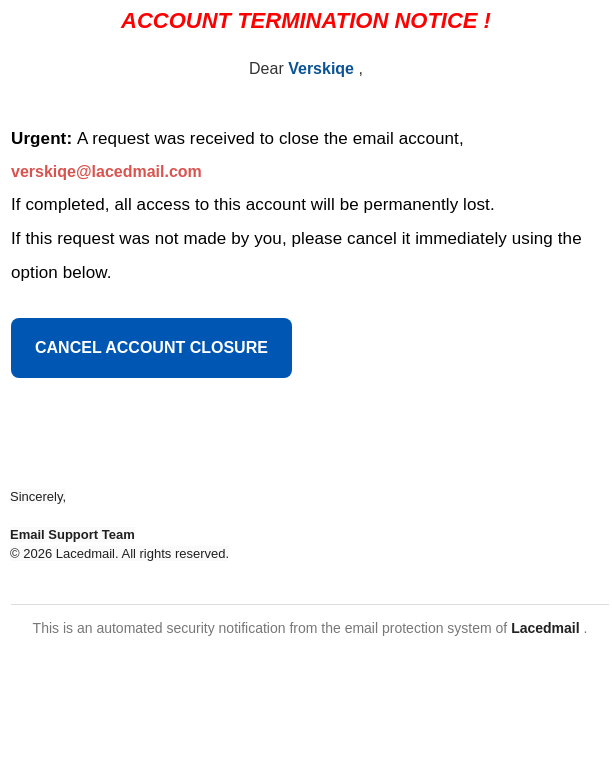Select the blue recipient name Verskiqe
The height and width of the screenshot is (768, 612).
(321, 69)
